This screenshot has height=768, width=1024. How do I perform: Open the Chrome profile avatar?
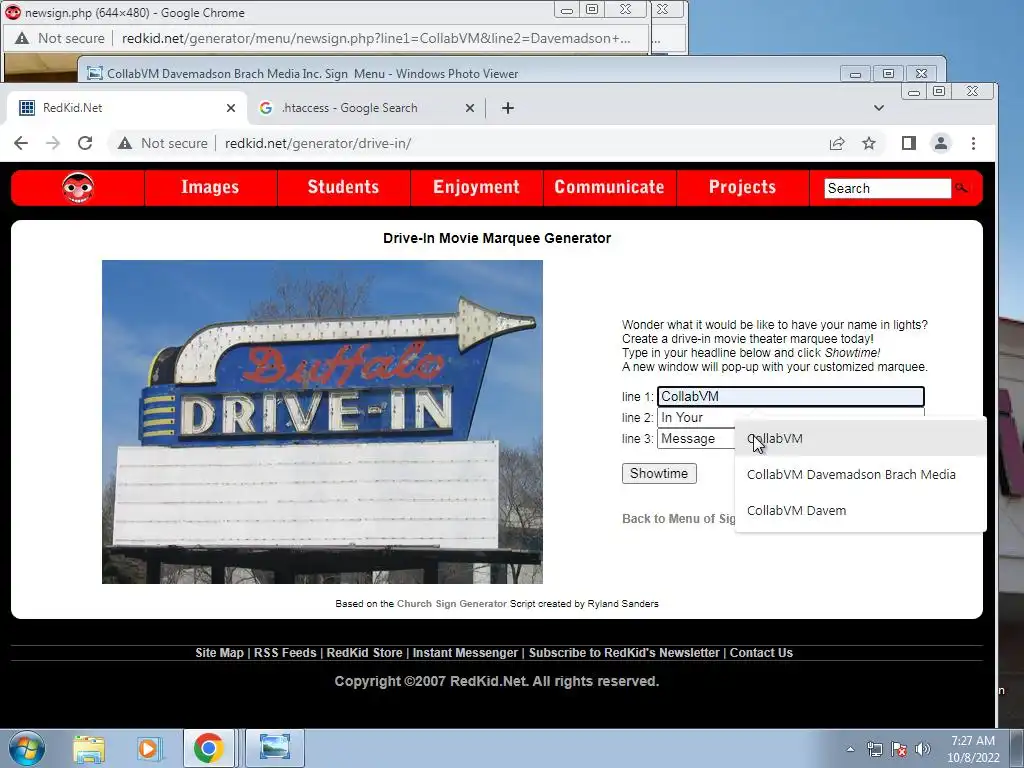[x=940, y=143]
